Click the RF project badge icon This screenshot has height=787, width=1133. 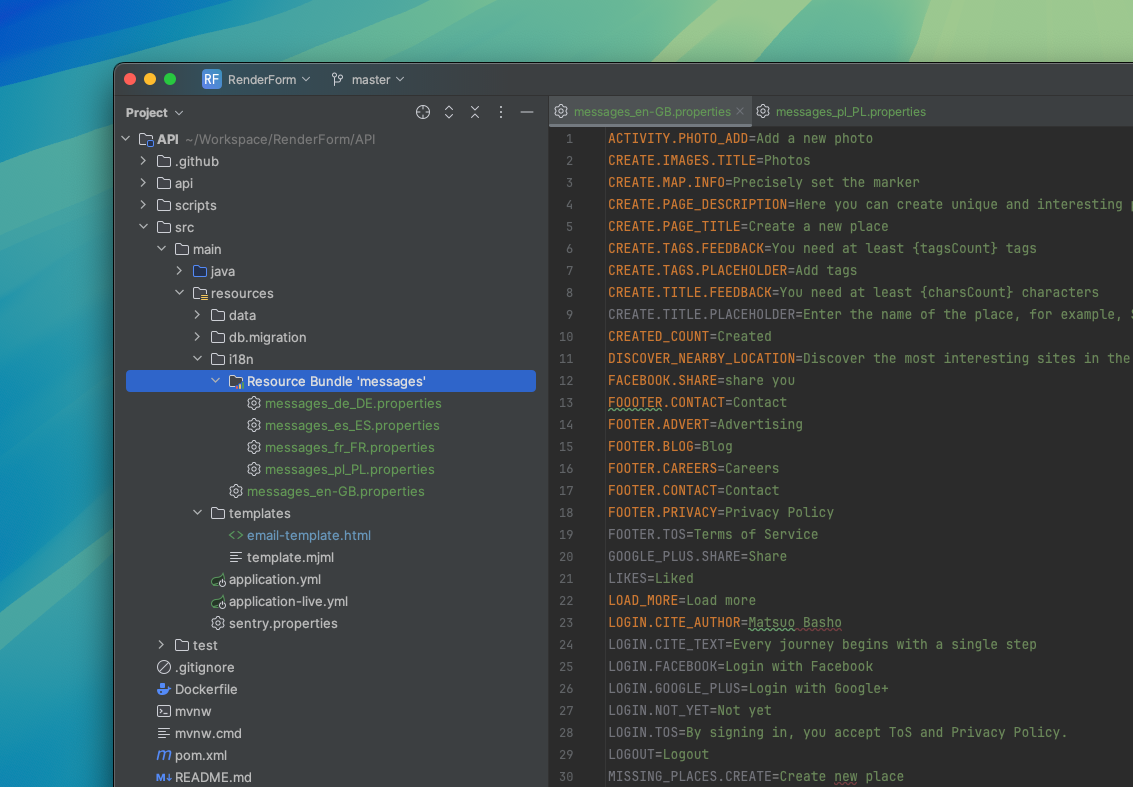[x=211, y=79]
